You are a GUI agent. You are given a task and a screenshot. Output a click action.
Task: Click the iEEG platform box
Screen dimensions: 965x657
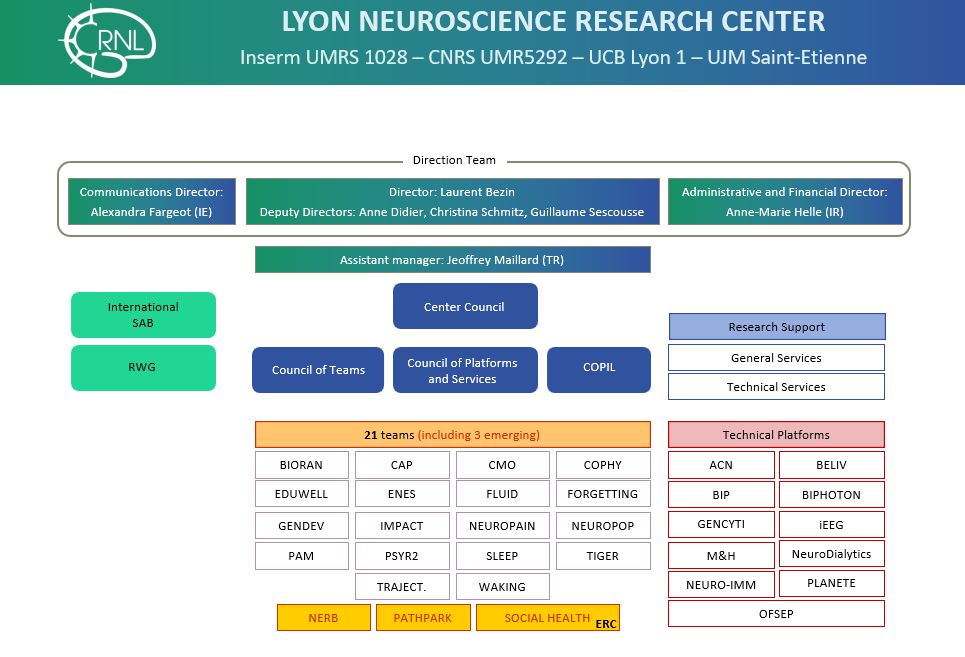[831, 524]
